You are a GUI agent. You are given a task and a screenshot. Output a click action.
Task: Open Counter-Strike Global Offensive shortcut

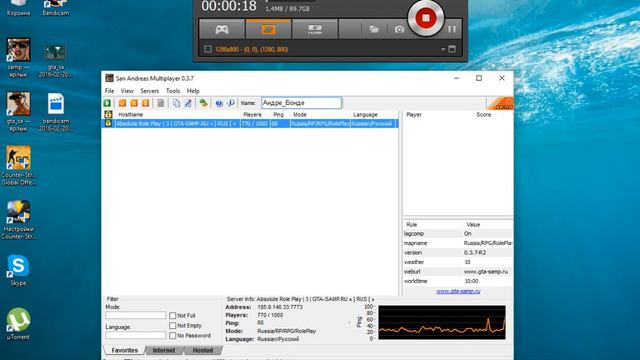point(18,165)
